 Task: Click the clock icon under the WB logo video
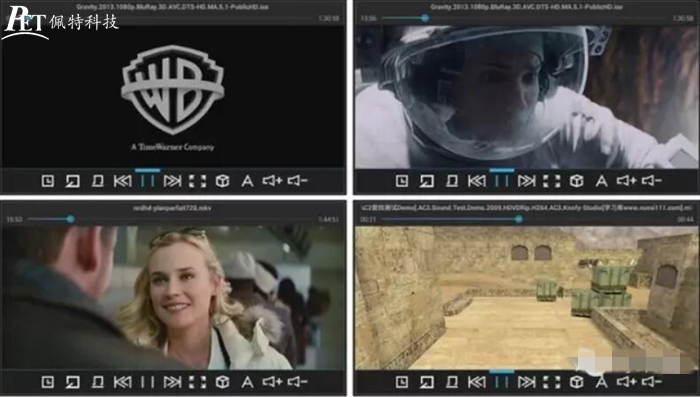[x=48, y=181]
